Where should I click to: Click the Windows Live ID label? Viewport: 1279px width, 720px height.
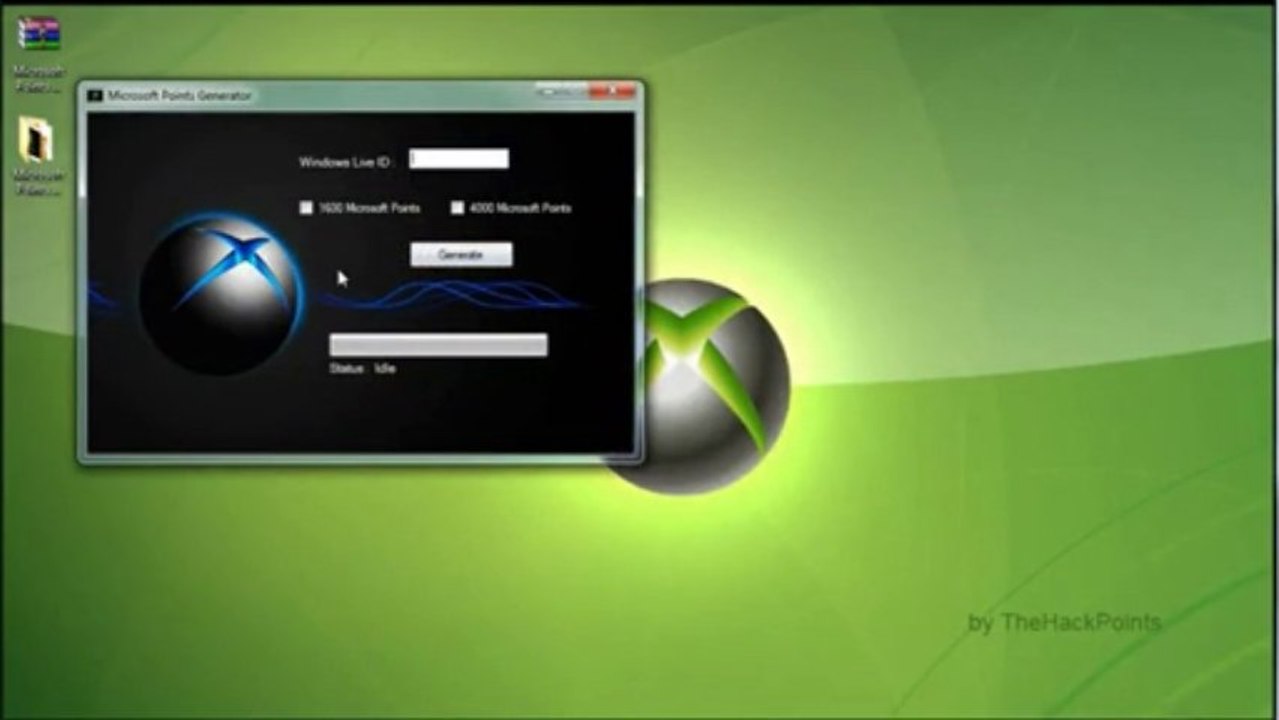tap(345, 161)
